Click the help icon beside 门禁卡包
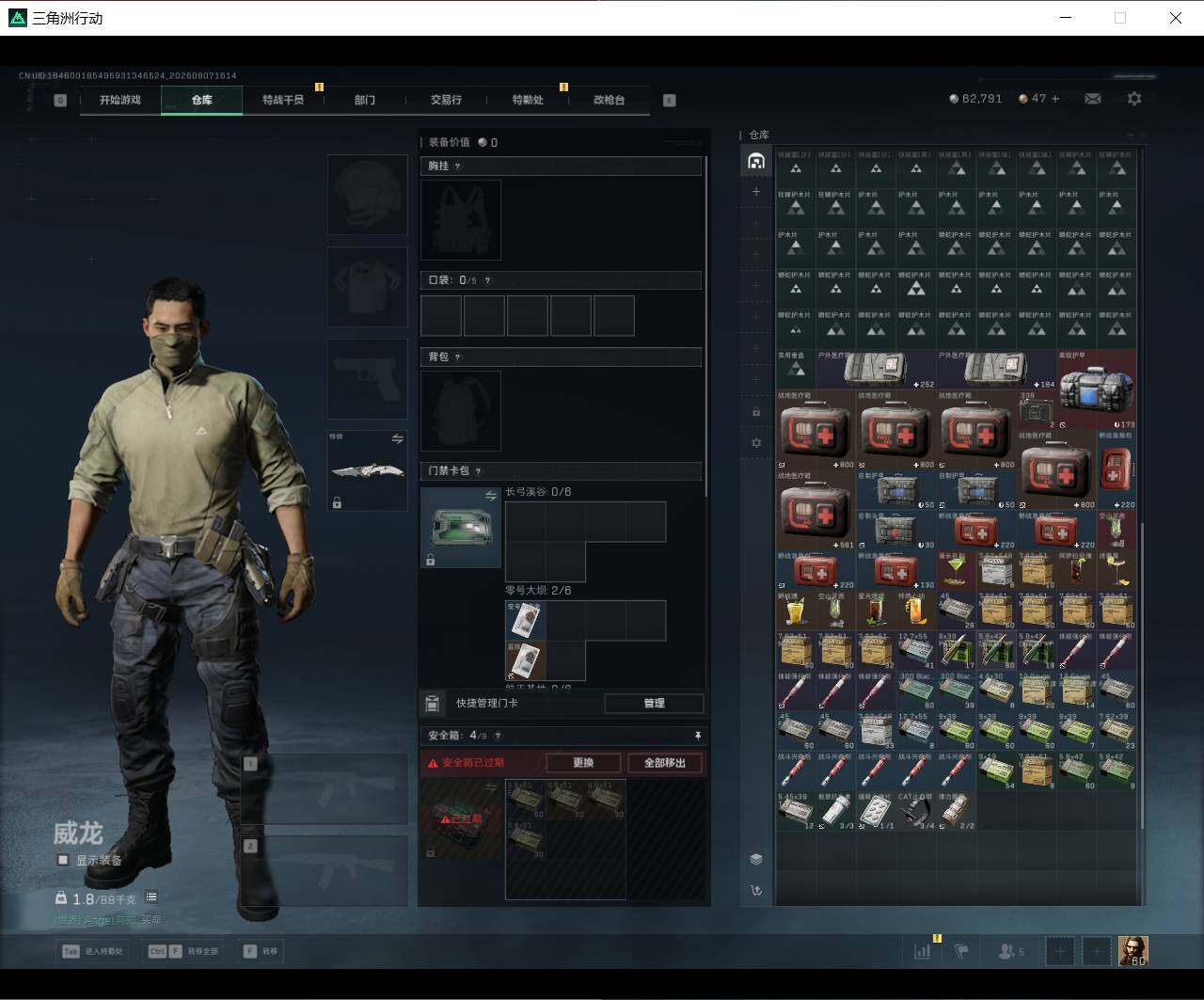The width and height of the screenshot is (1204, 1000). point(478,470)
